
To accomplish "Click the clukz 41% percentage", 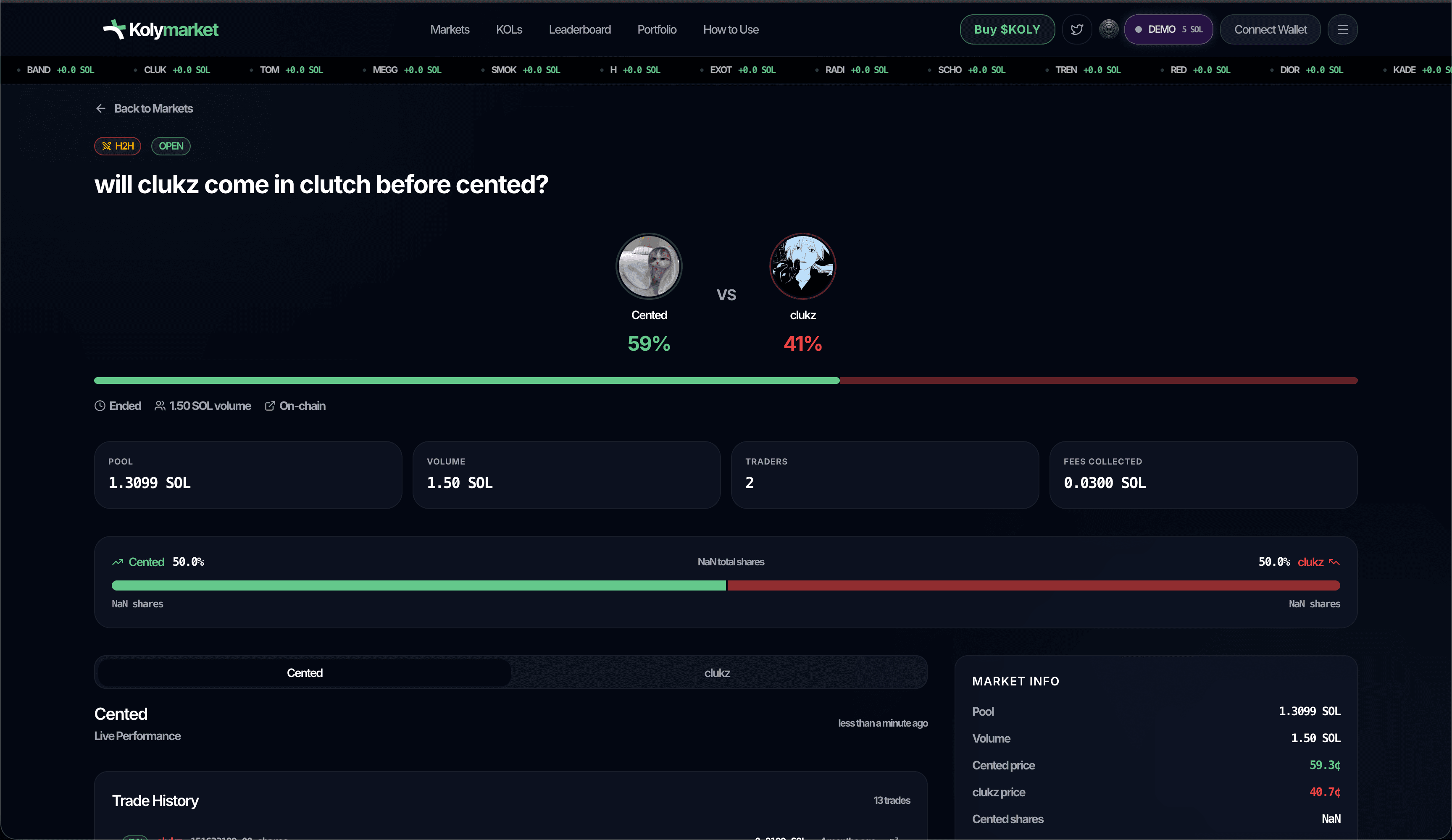I will [802, 344].
